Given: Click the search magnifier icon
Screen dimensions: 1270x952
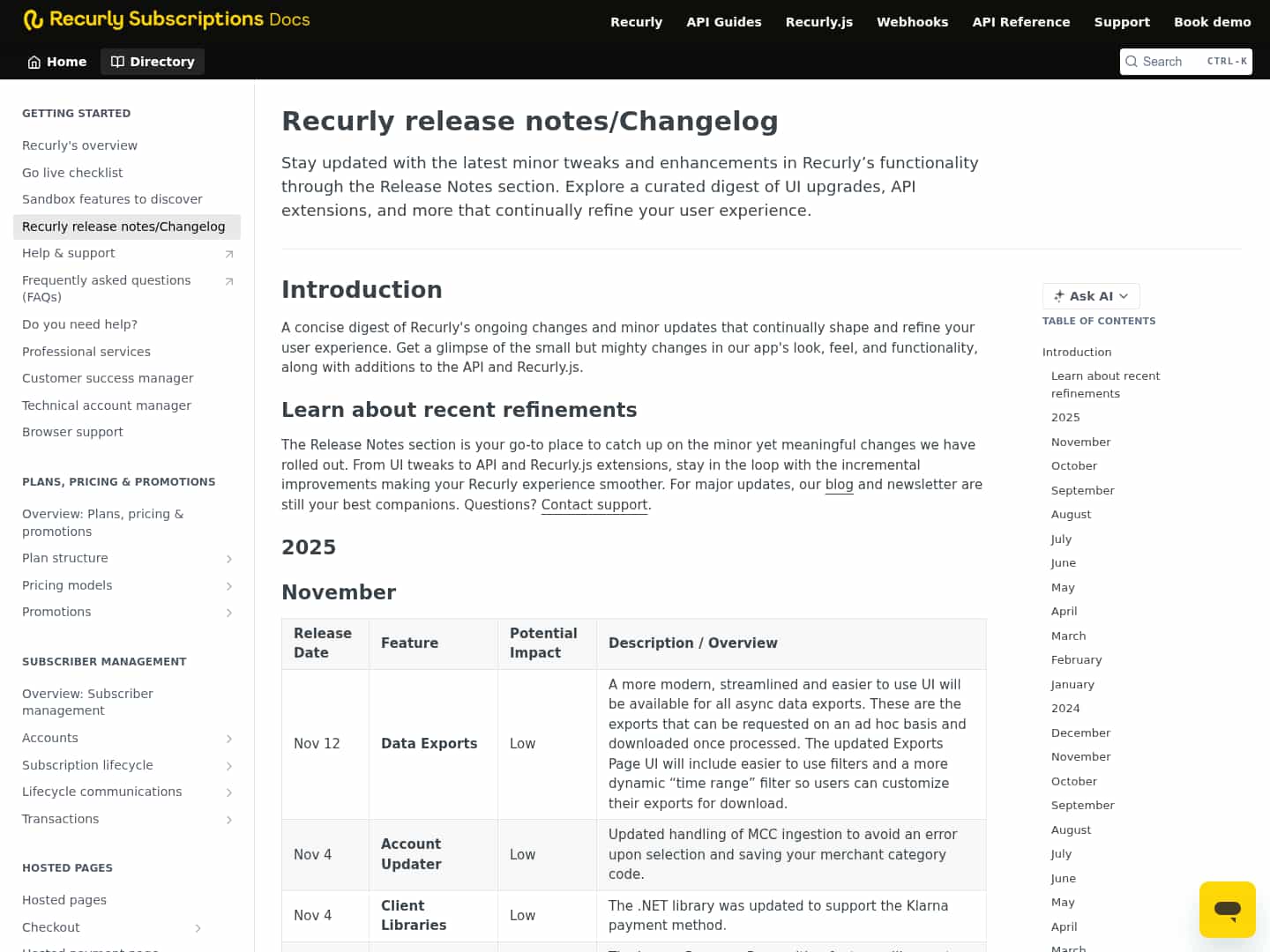Looking at the screenshot, I should (x=1132, y=62).
